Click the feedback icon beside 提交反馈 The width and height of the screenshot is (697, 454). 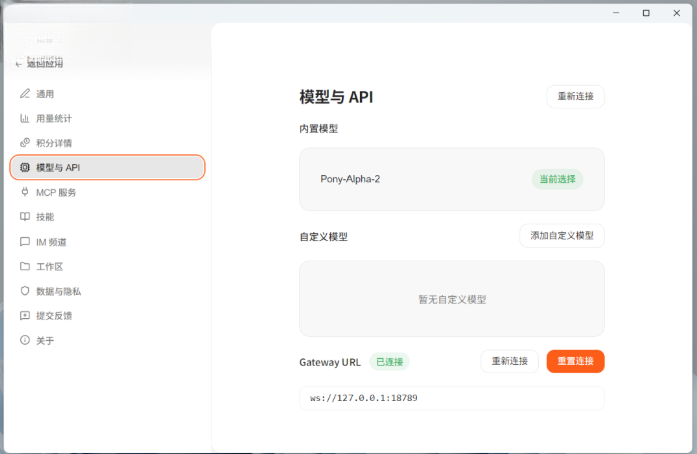[25, 316]
